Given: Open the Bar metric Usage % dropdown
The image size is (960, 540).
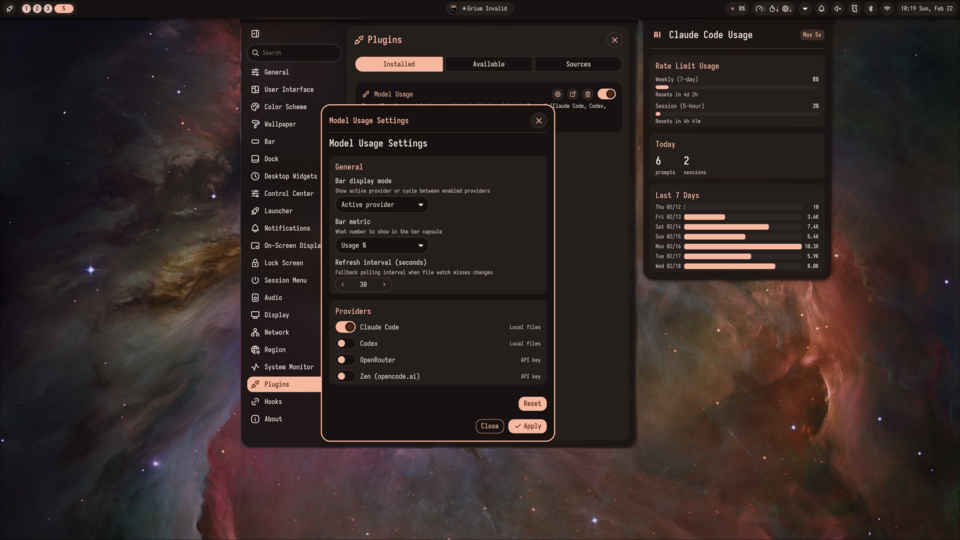Looking at the screenshot, I should [381, 246].
